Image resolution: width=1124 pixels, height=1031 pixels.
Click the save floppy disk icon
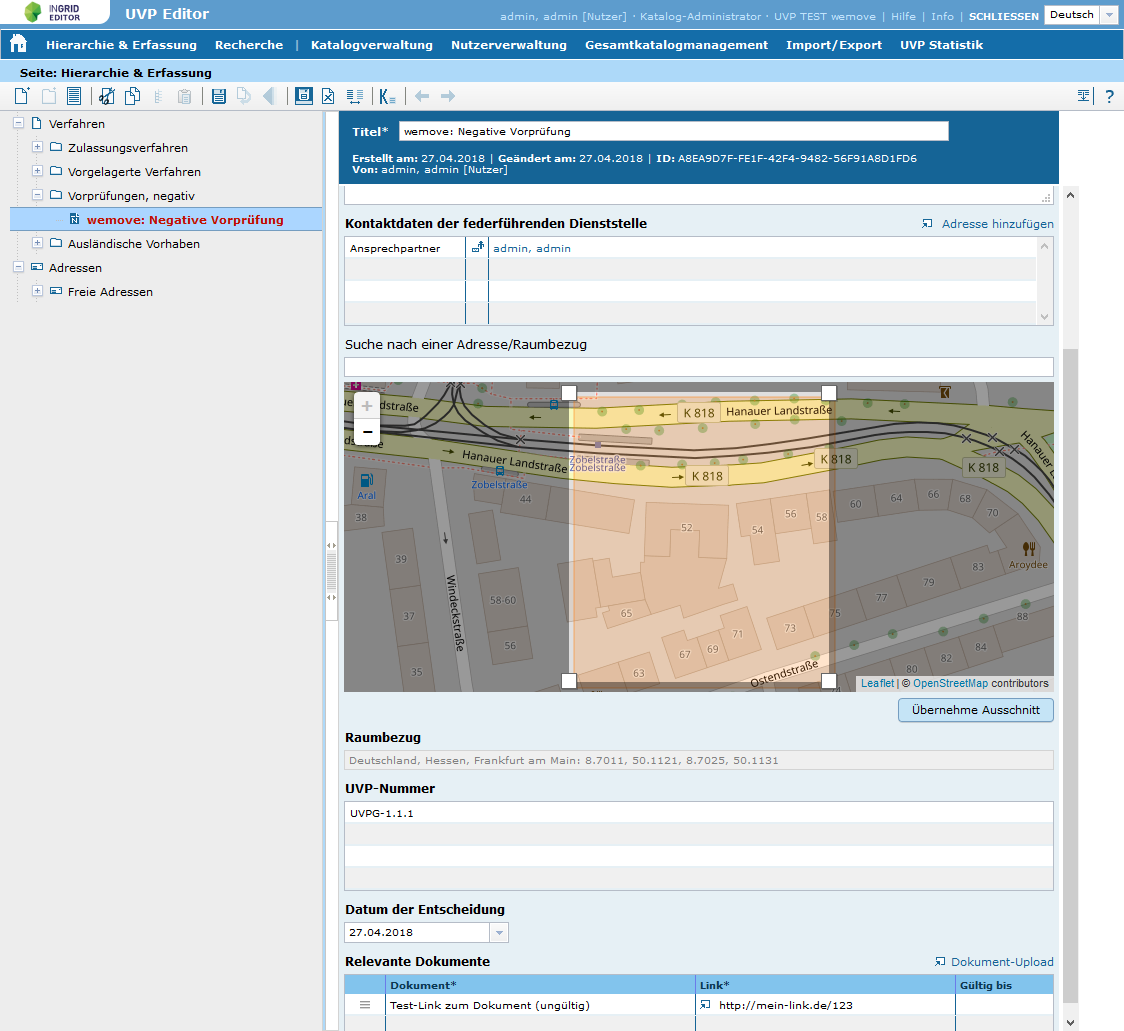pyautogui.click(x=219, y=96)
